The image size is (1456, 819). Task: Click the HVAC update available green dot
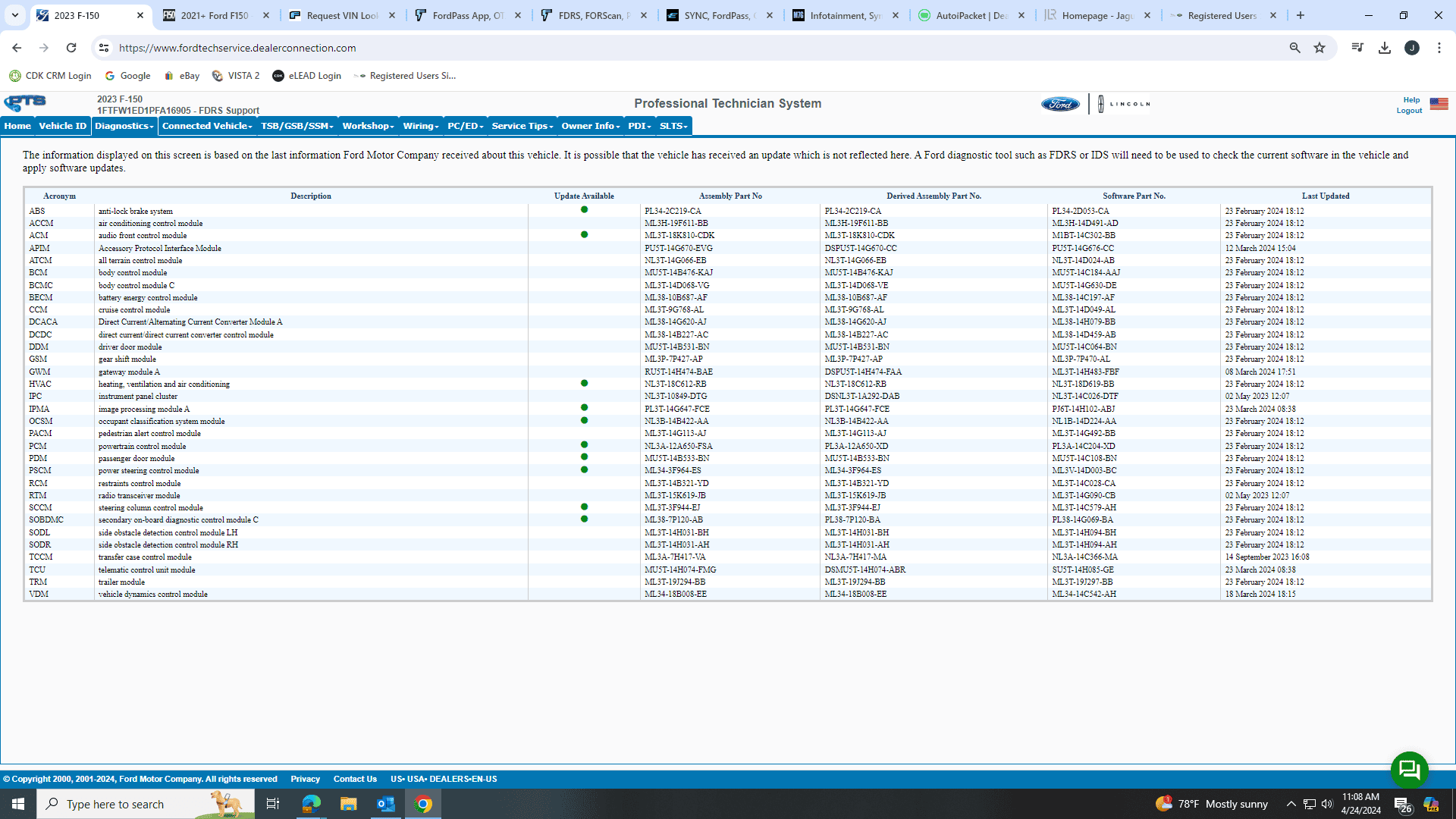pyautogui.click(x=584, y=384)
